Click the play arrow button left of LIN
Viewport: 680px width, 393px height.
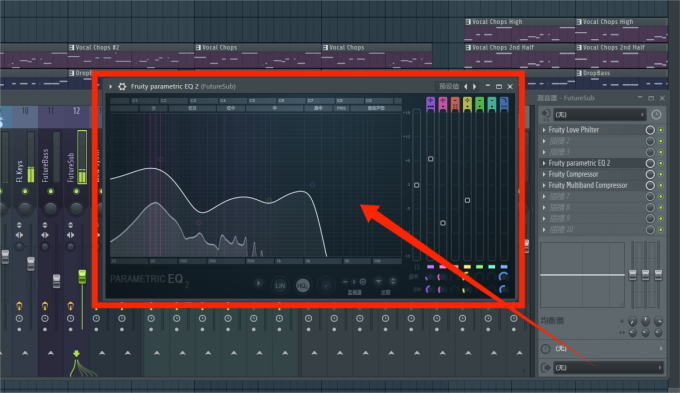[x=258, y=283]
